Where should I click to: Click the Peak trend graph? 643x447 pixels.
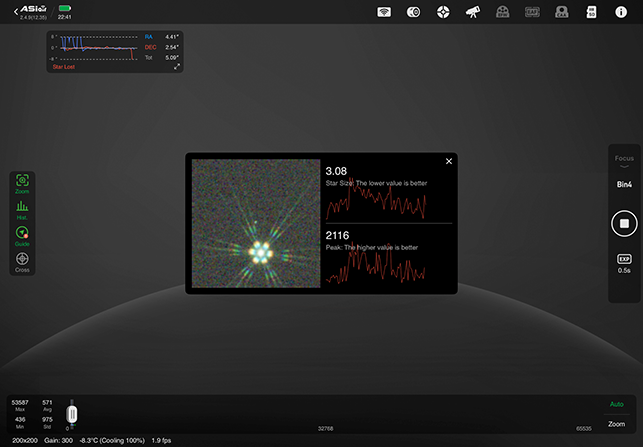tap(376, 262)
